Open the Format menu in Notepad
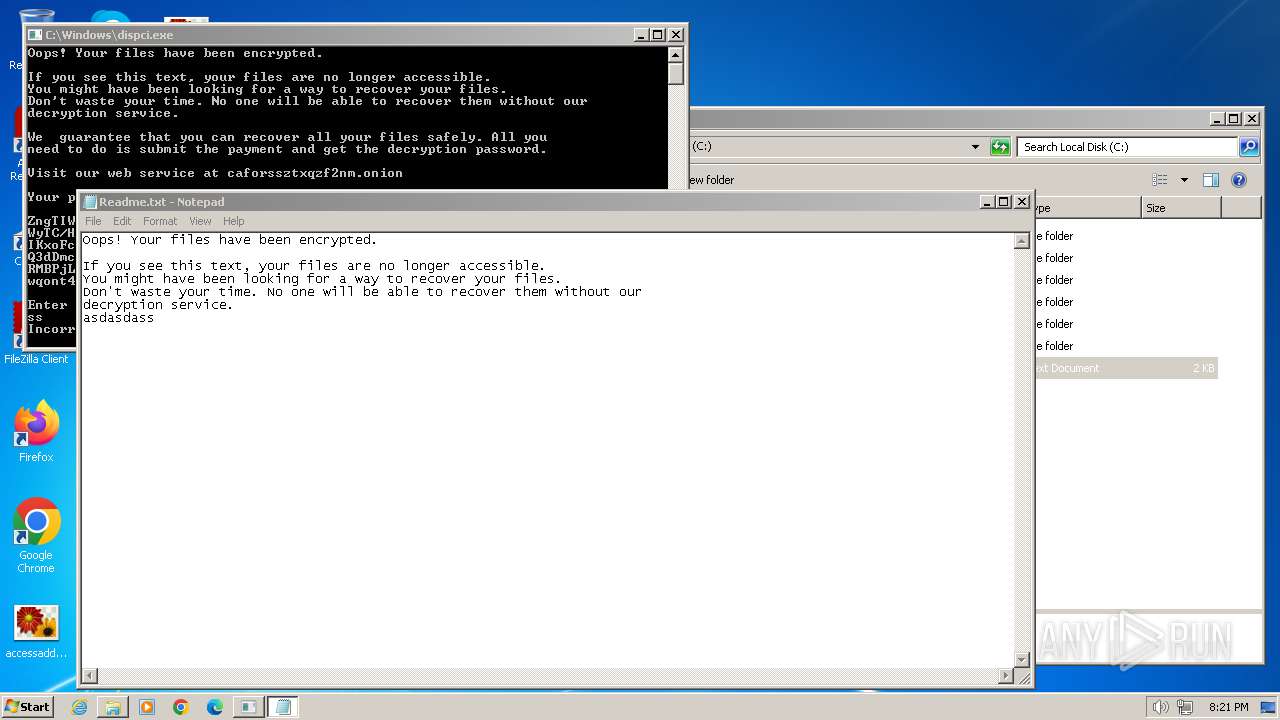Screen dimensions: 1280x720 coord(160,221)
